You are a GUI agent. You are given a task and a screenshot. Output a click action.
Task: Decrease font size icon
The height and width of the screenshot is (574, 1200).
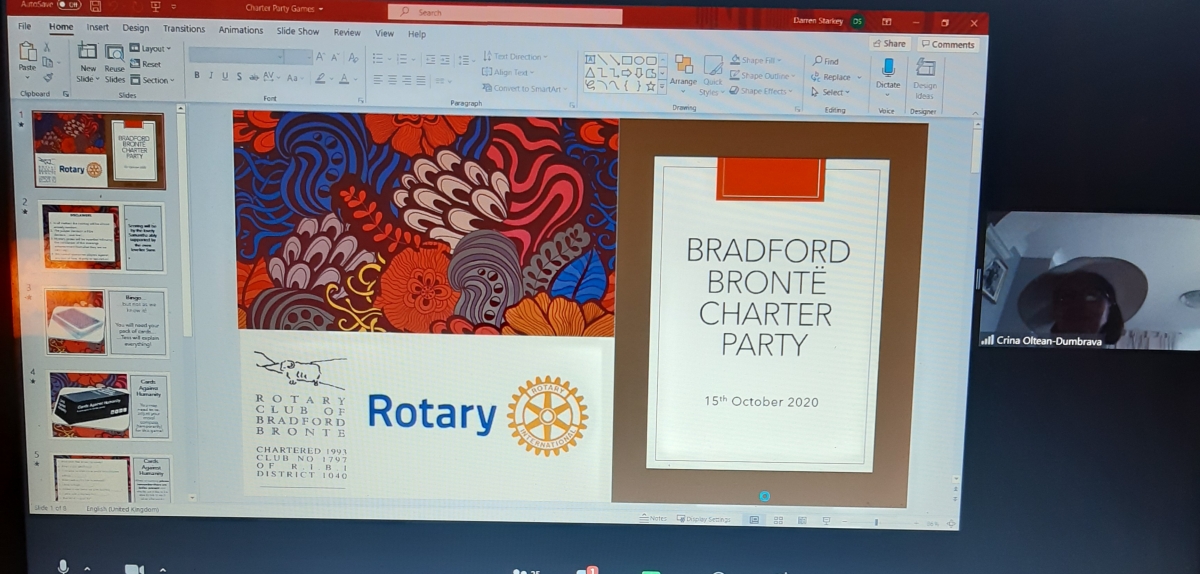coord(336,57)
